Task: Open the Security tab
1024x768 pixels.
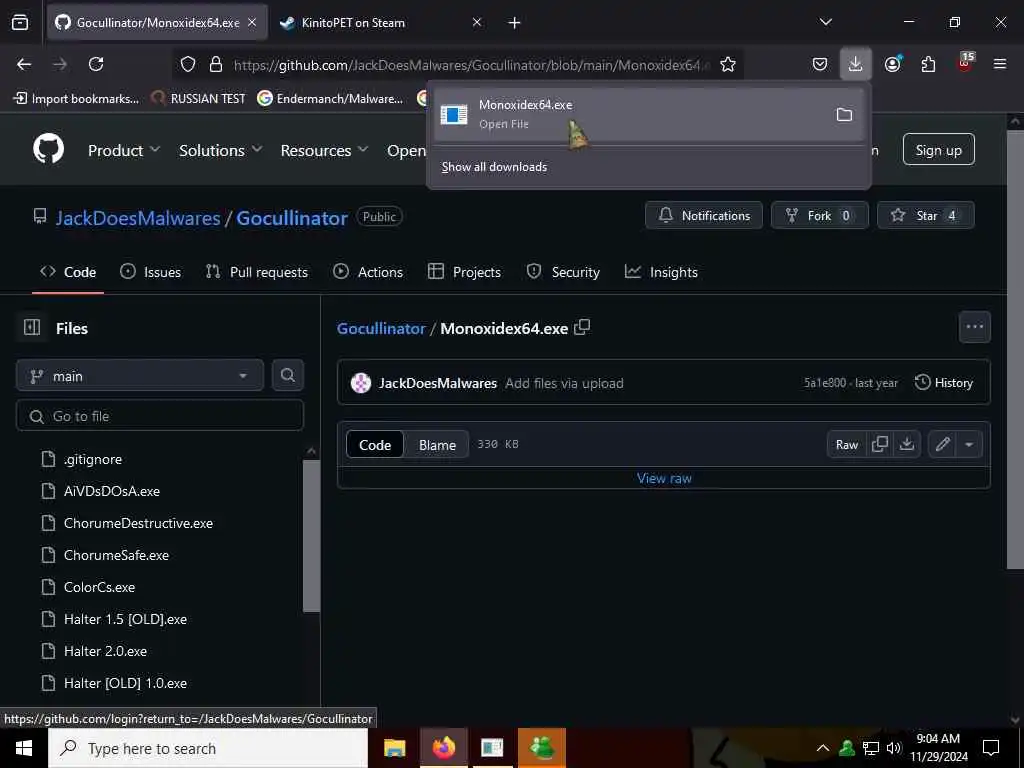Action: pos(563,272)
